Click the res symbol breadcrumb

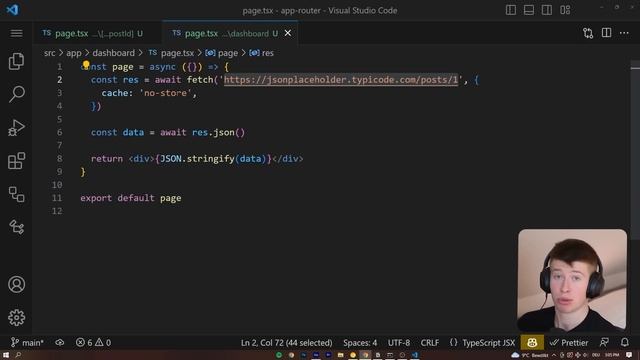262,53
